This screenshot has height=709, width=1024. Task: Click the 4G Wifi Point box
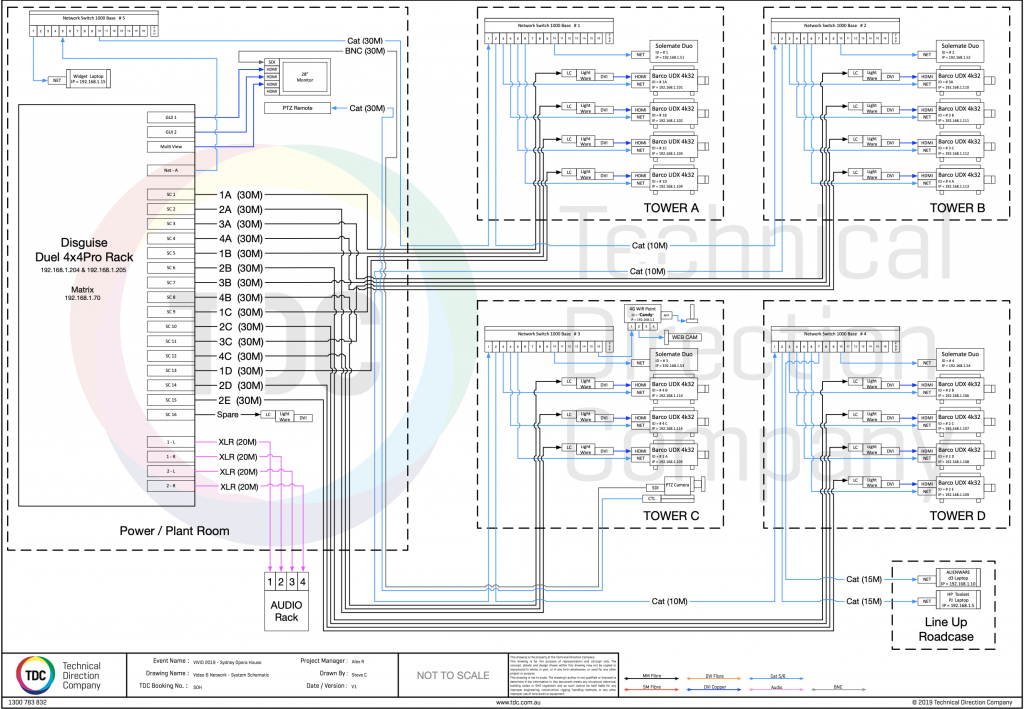[641, 313]
